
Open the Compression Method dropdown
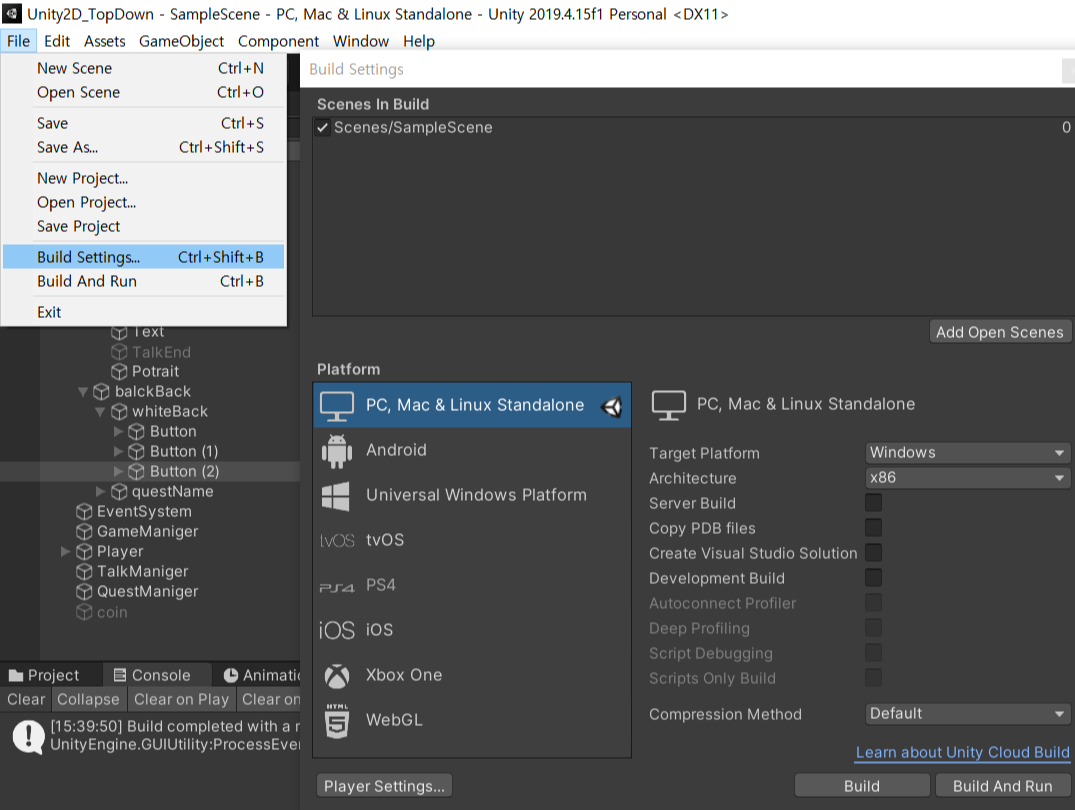pos(967,714)
